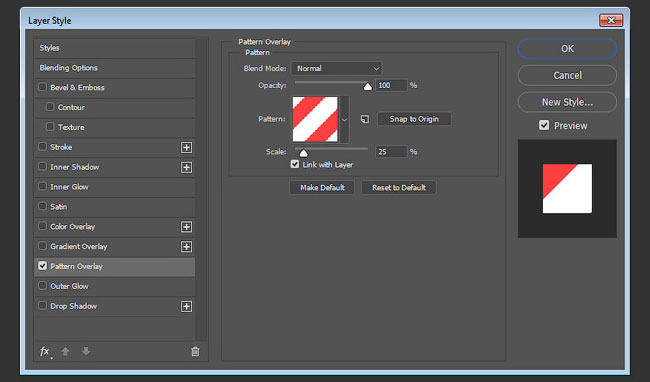This screenshot has height=382, width=650.
Task: Create new preset from current pattern icon
Action: (365, 119)
